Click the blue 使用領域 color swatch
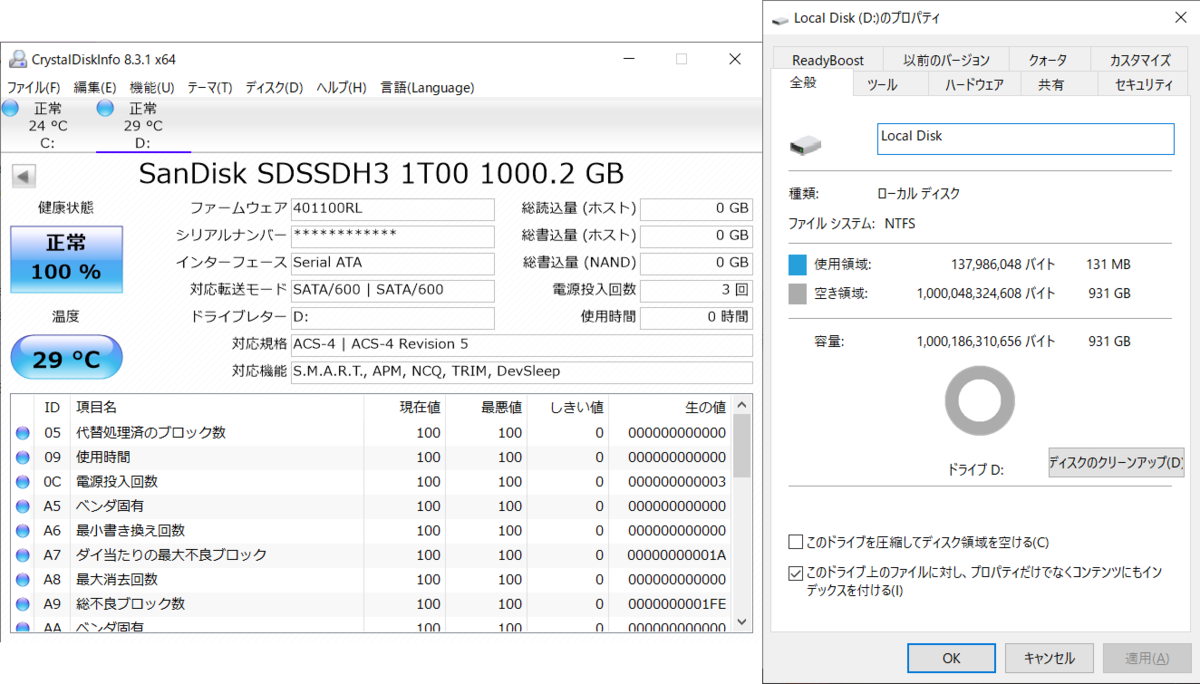Image resolution: width=1200 pixels, height=684 pixels. click(x=797, y=265)
